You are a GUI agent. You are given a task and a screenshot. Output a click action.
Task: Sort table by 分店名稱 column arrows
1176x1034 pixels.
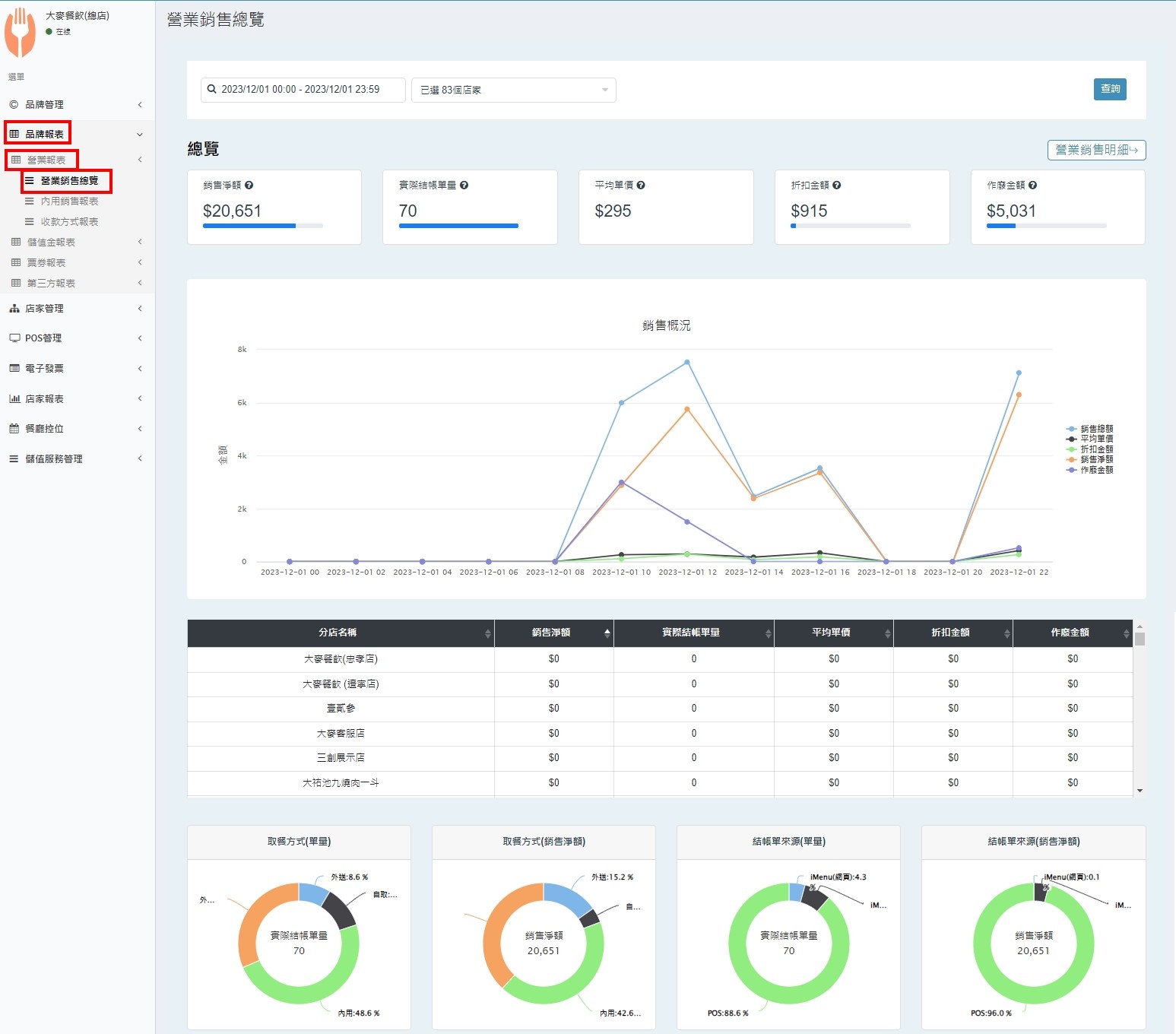pos(487,633)
